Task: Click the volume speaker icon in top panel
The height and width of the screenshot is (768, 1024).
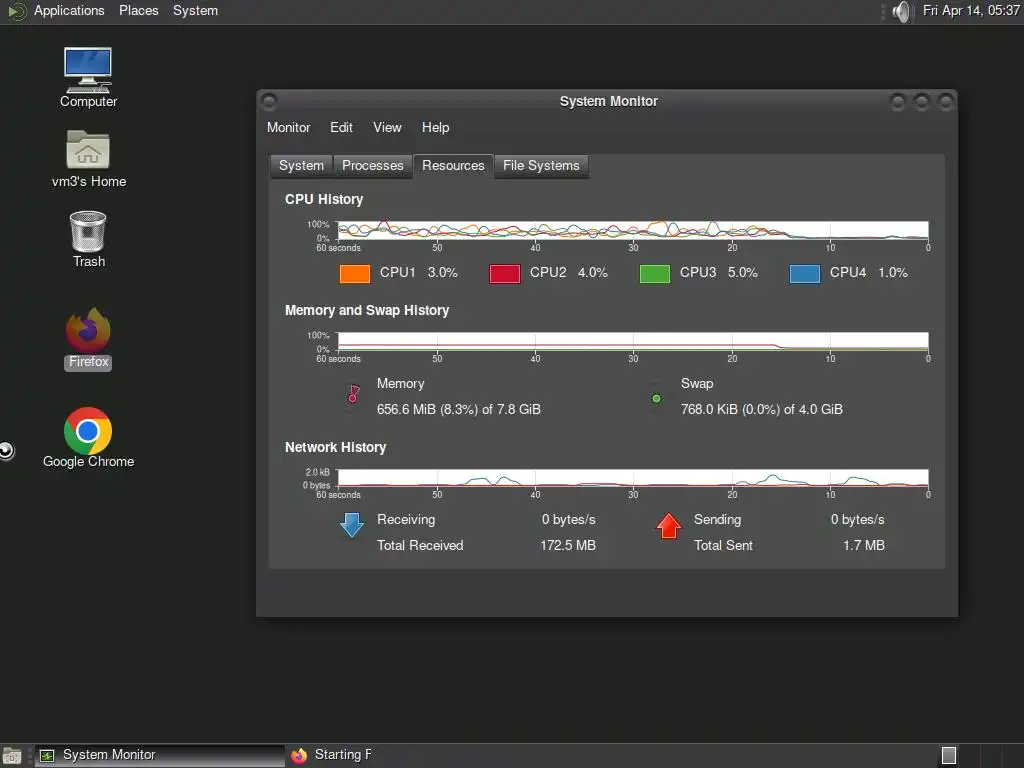Action: (901, 11)
